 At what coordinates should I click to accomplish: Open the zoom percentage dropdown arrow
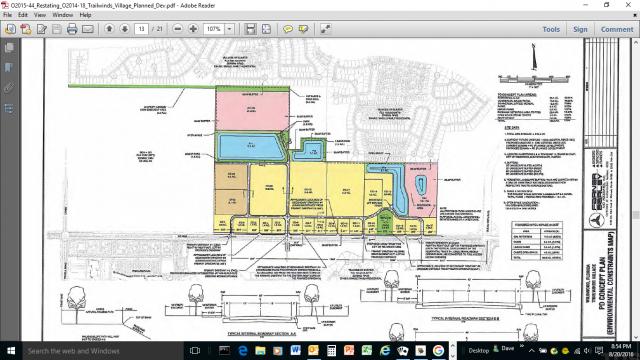229,29
